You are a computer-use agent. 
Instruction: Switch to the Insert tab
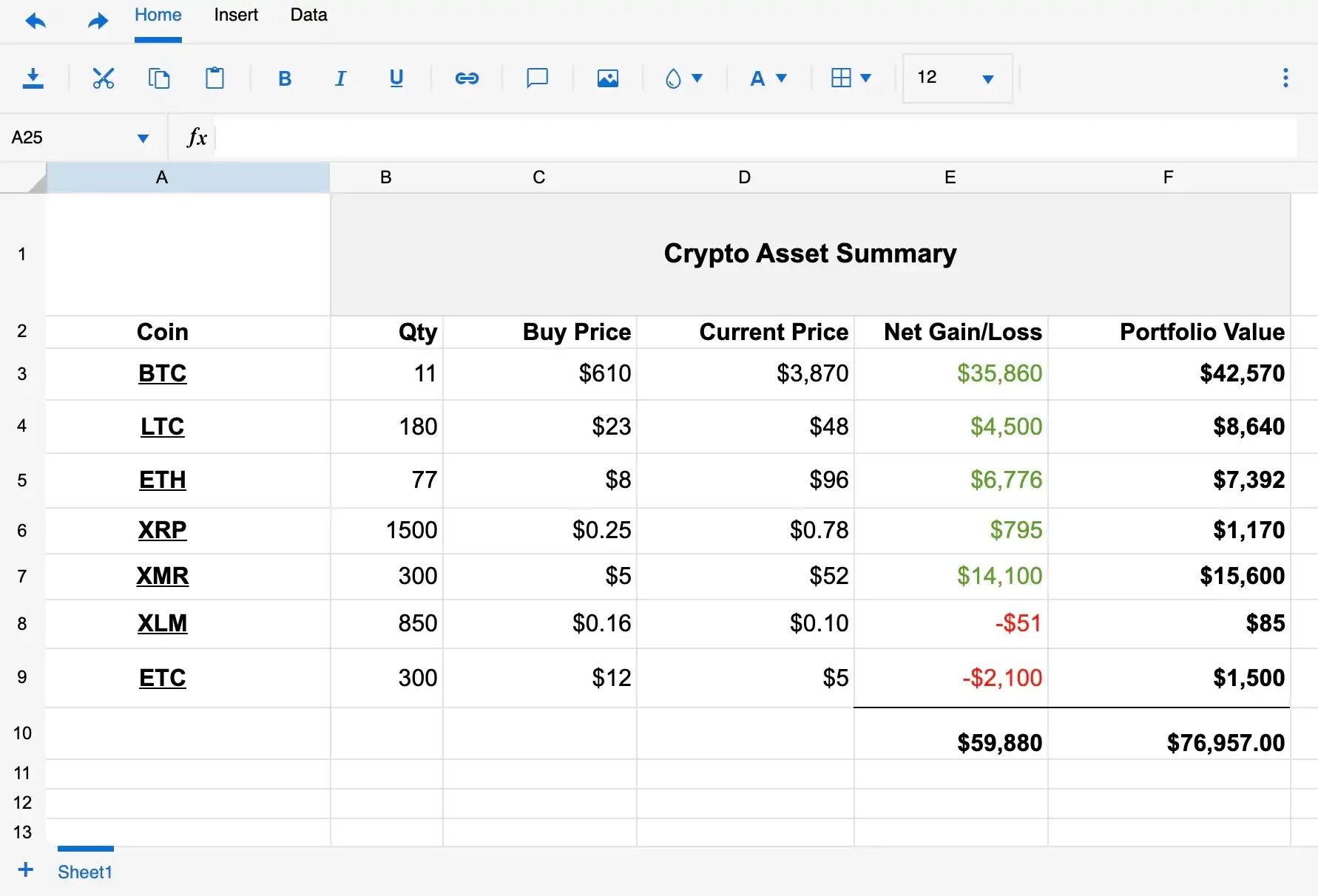click(235, 14)
